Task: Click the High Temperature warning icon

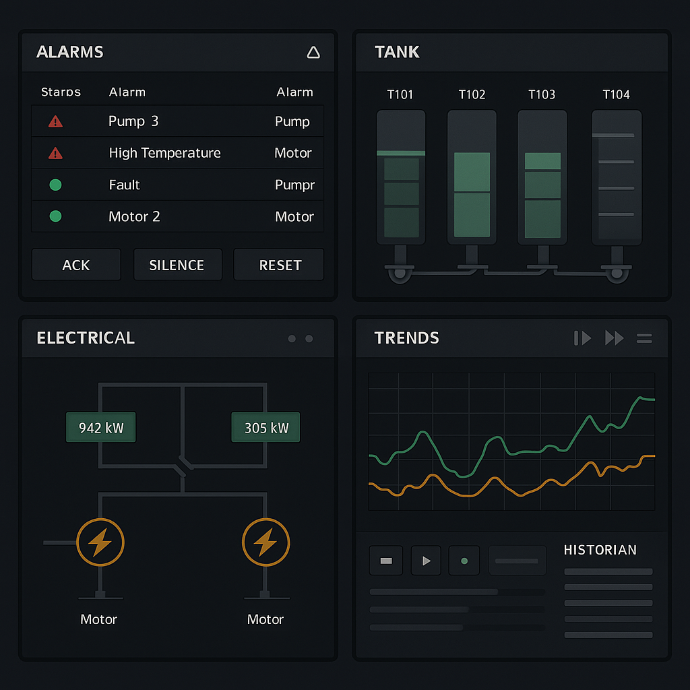Action: click(55, 153)
